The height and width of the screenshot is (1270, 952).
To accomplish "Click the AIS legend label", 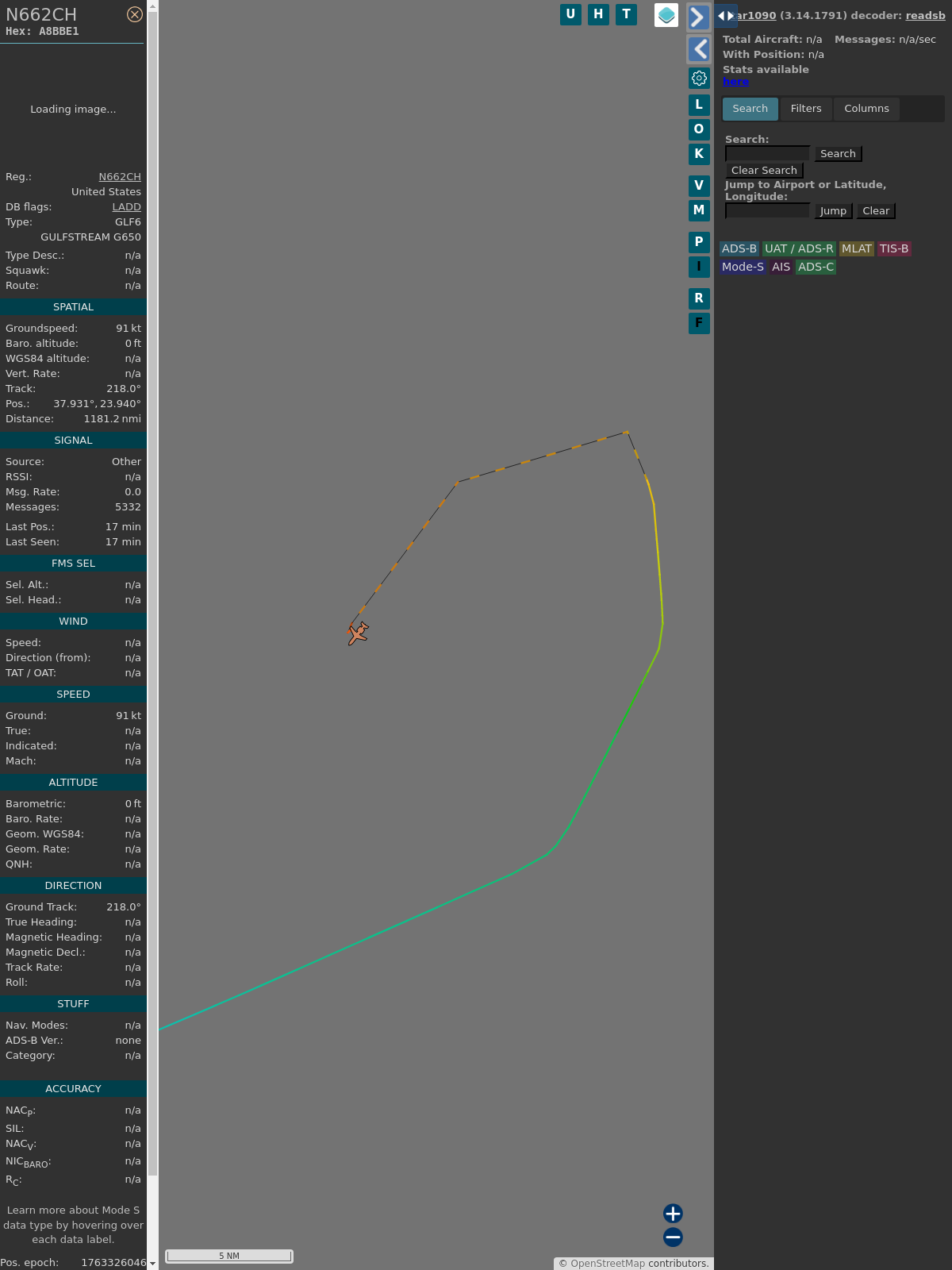I will click(x=781, y=267).
